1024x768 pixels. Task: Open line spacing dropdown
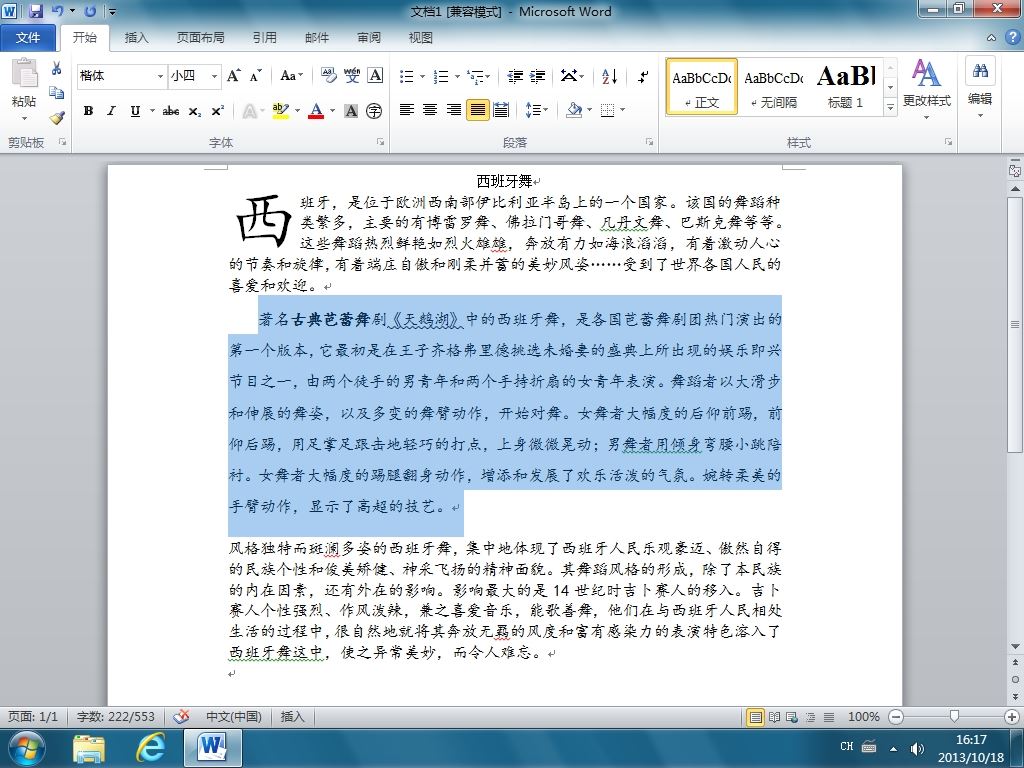[537, 110]
